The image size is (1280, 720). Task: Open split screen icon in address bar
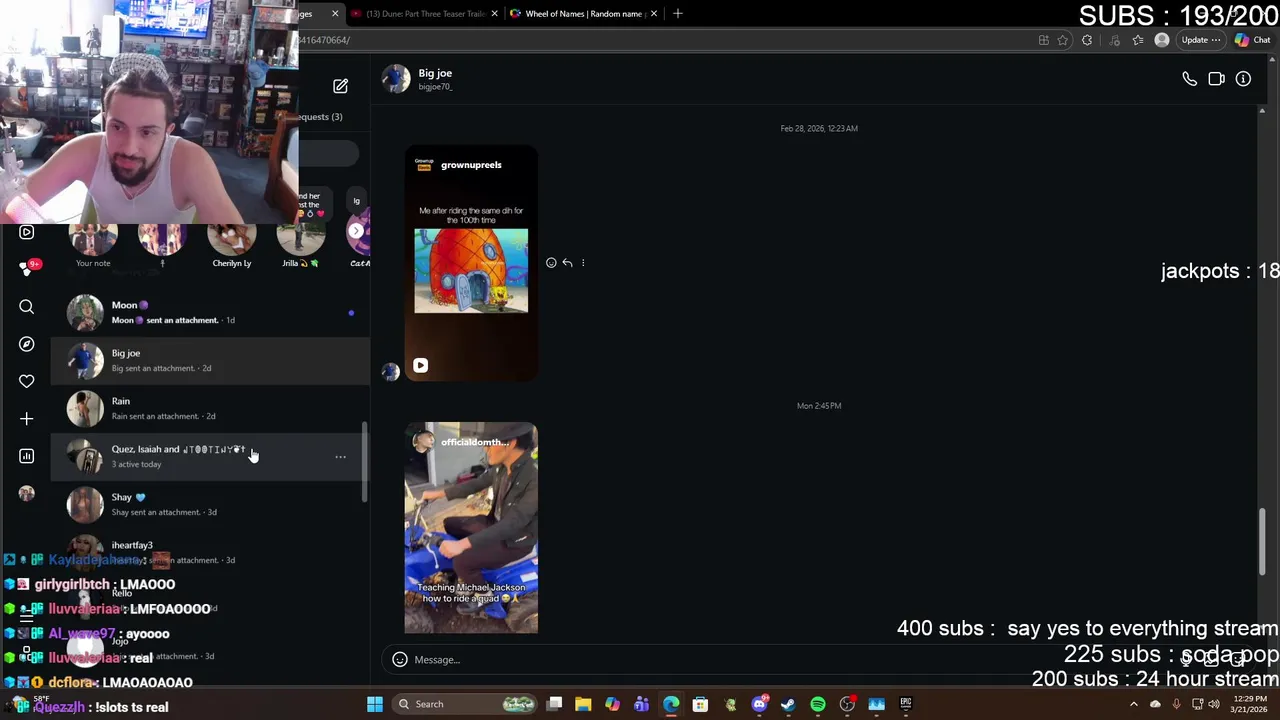click(x=1043, y=40)
